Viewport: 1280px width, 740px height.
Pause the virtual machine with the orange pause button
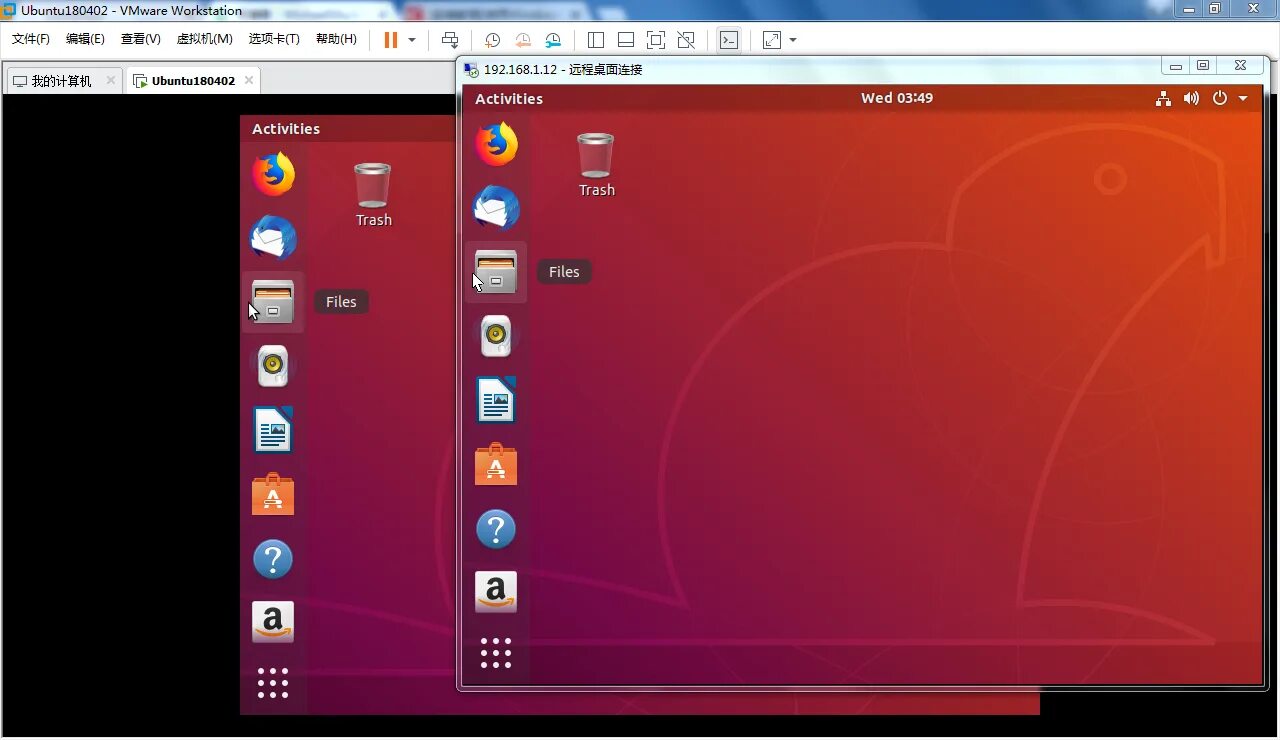pyautogui.click(x=390, y=40)
